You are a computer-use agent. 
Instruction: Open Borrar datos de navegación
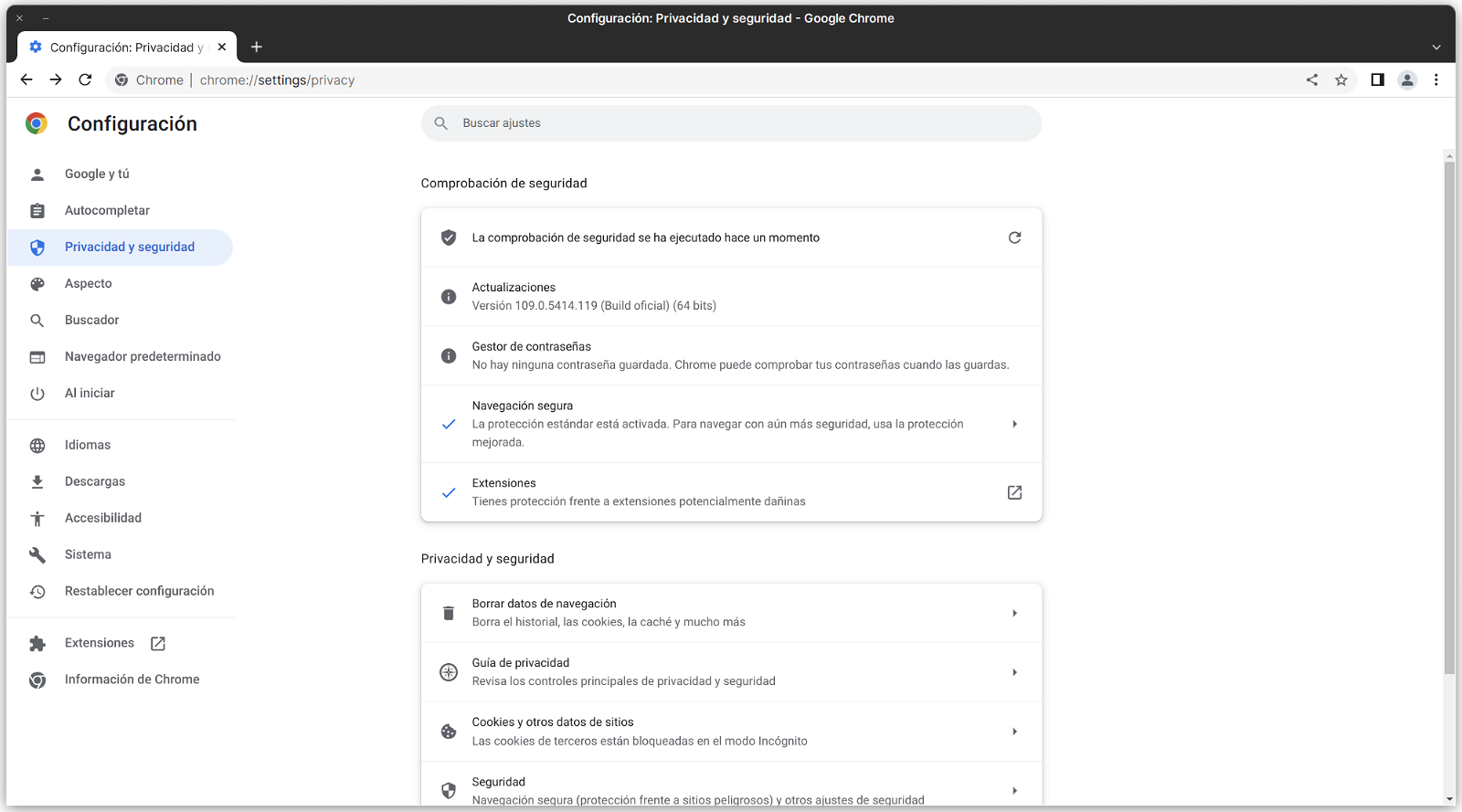coord(731,613)
